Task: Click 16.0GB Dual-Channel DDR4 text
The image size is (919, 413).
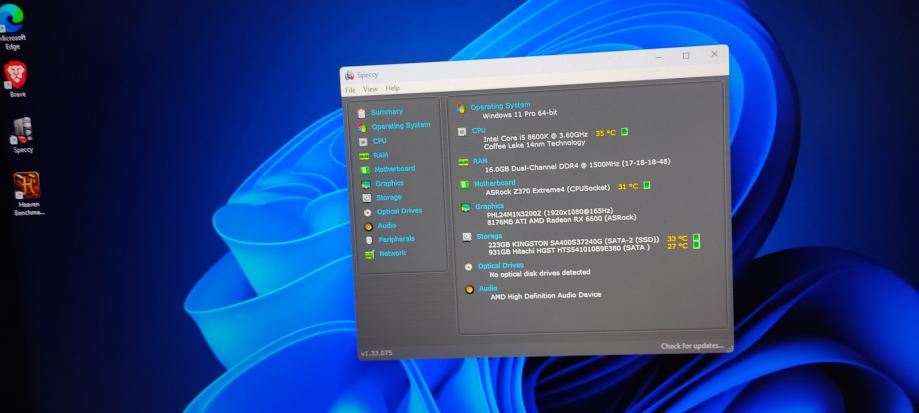Action: [x=578, y=164]
